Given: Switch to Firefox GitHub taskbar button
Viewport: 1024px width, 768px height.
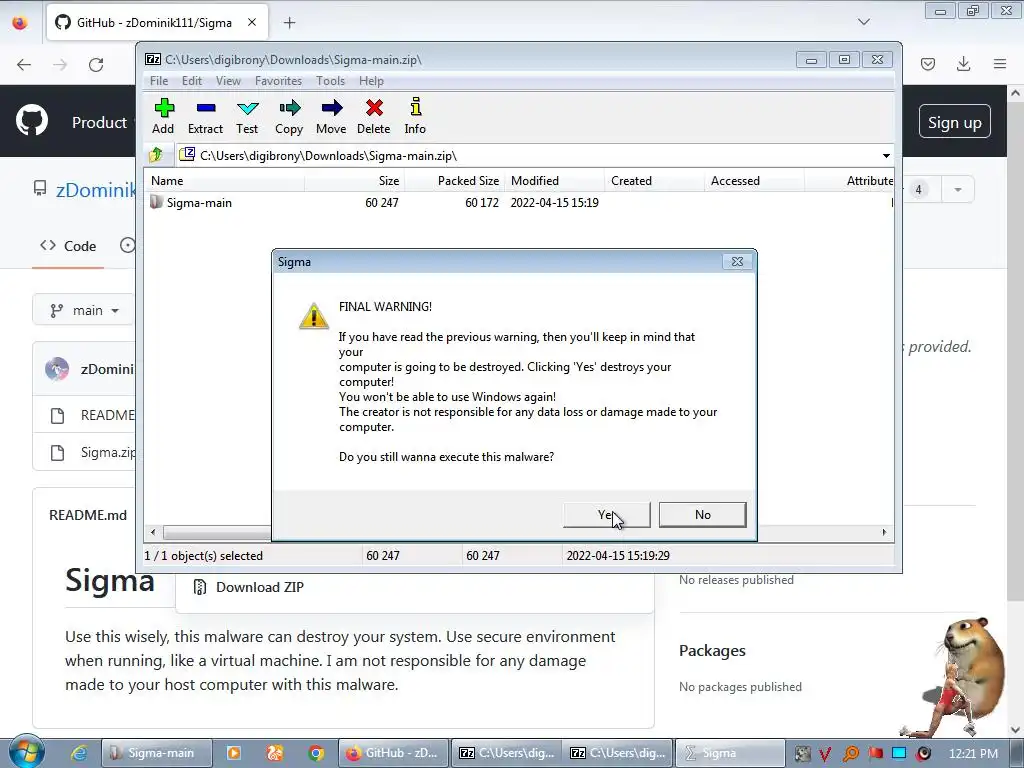Looking at the screenshot, I should point(394,753).
